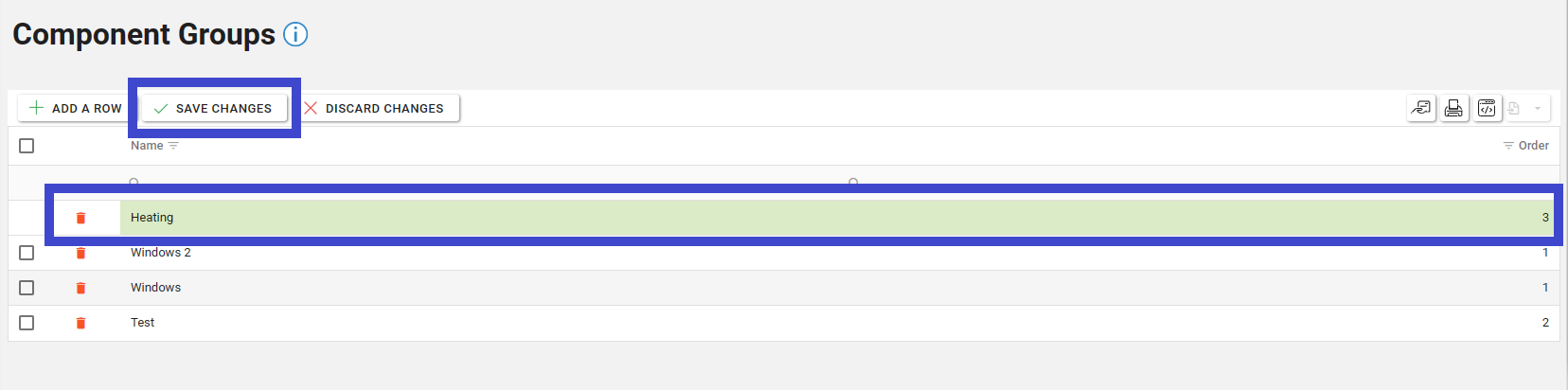Edit the Heating name cell

(152, 218)
